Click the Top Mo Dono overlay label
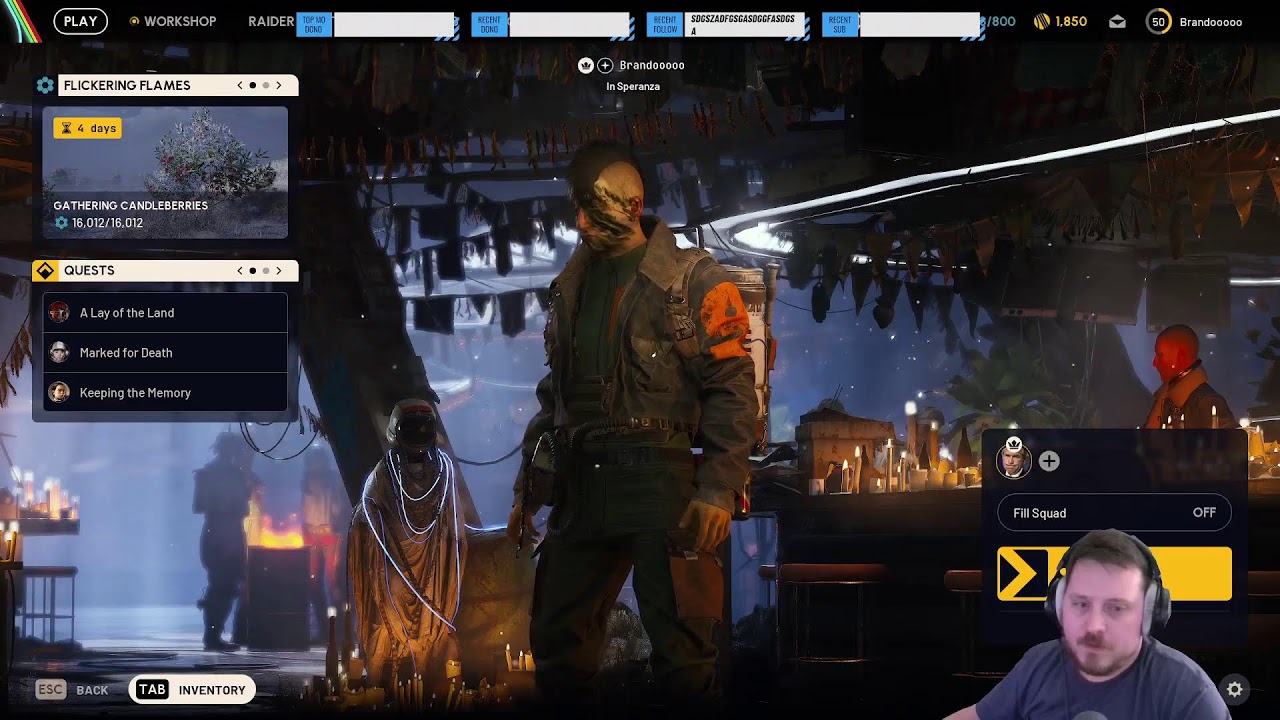This screenshot has height=720, width=1280. (x=314, y=25)
